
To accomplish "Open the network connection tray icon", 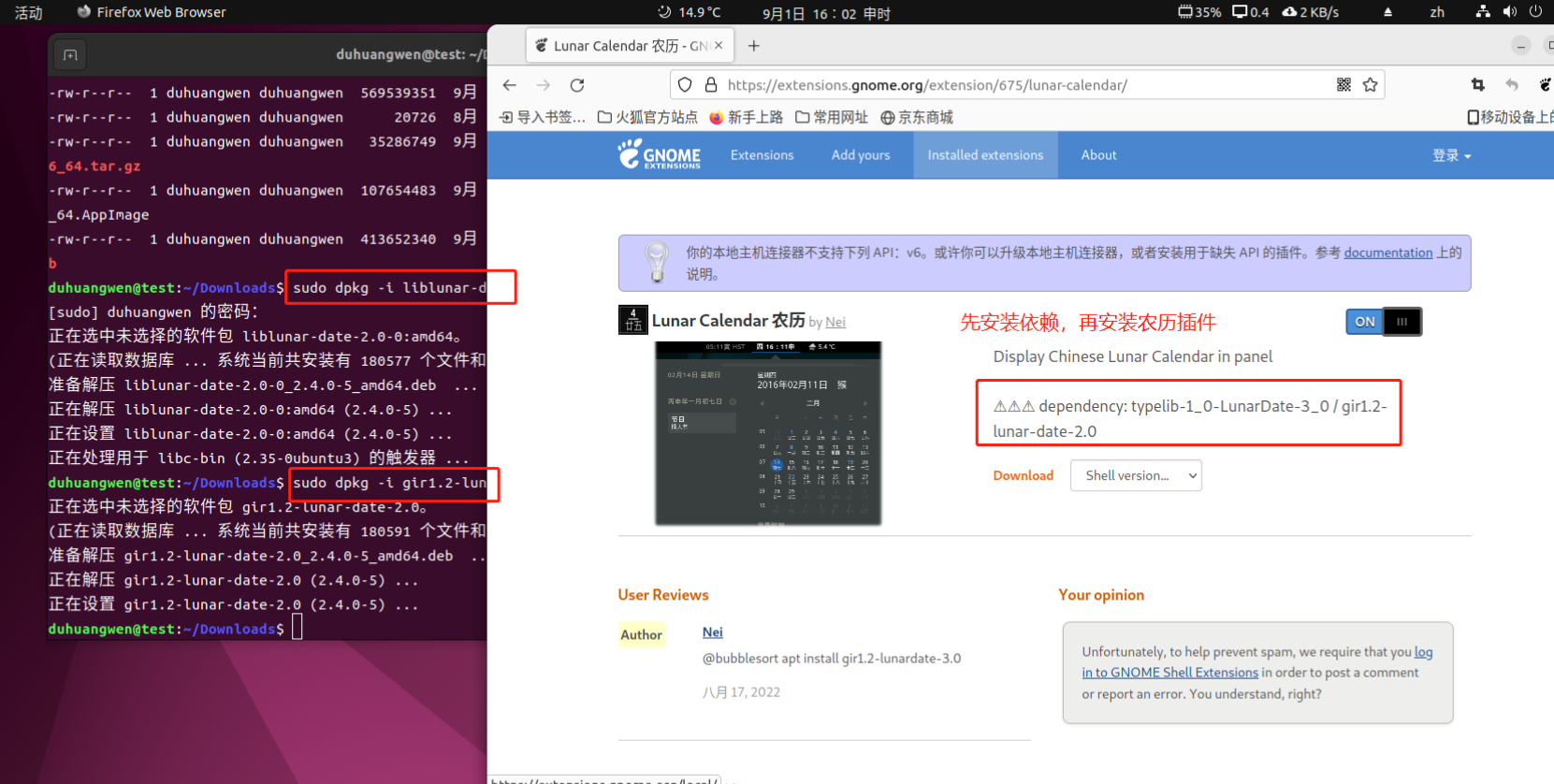I will 1483,12.
